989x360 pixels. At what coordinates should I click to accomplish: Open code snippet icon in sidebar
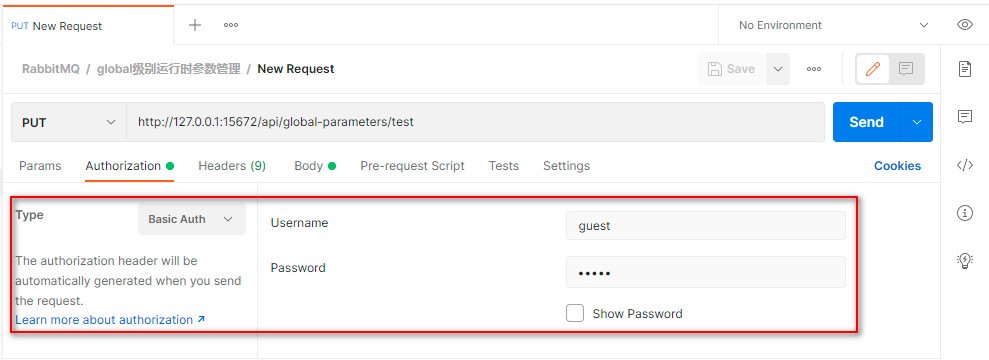coord(964,165)
